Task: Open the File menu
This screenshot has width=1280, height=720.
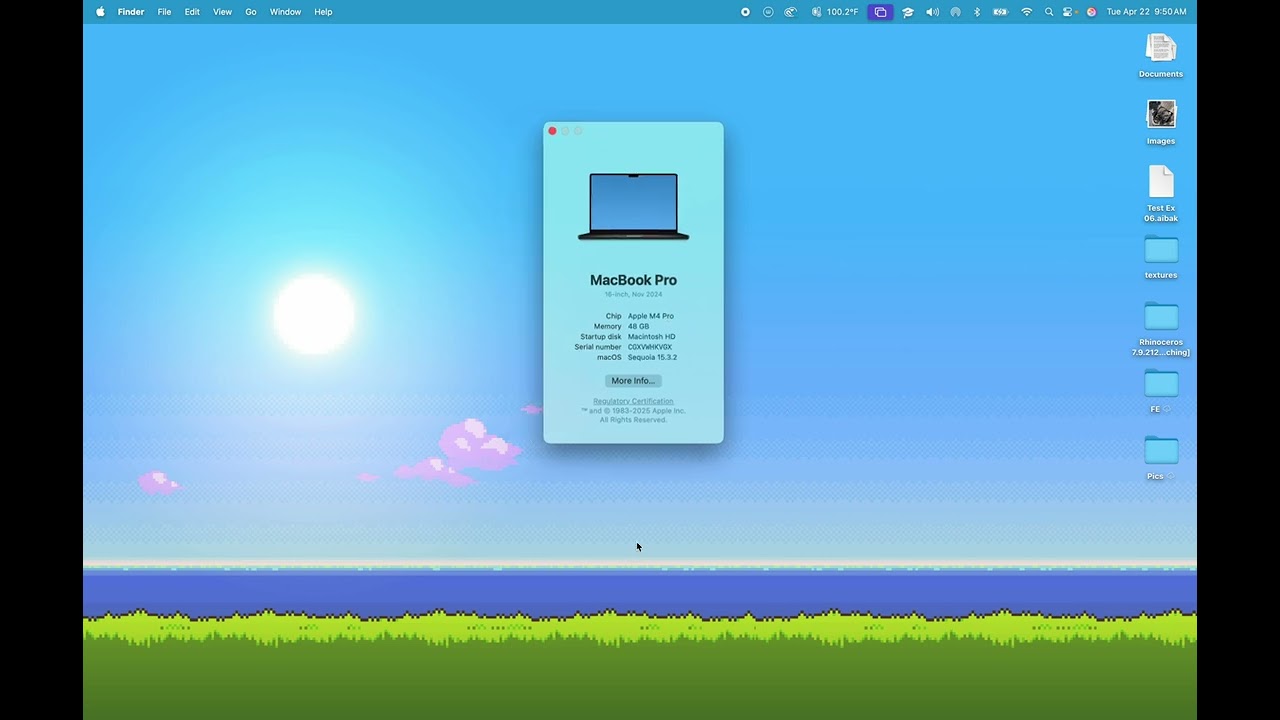Action: click(164, 12)
